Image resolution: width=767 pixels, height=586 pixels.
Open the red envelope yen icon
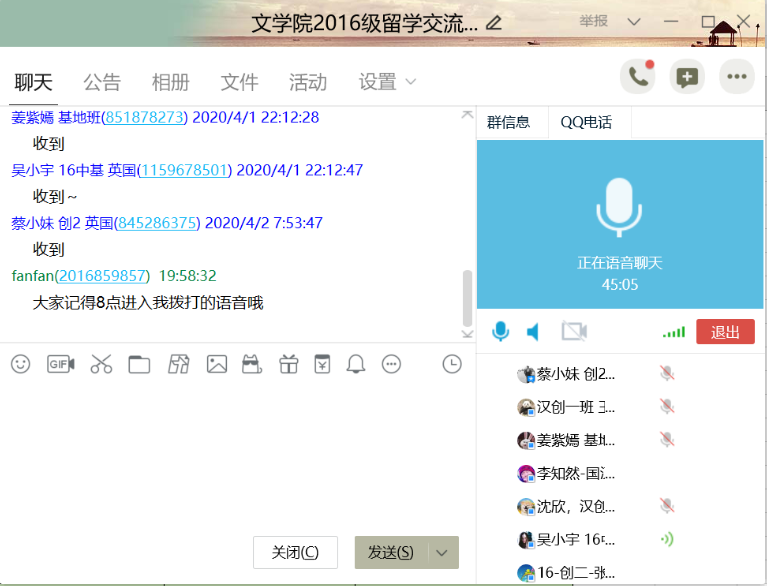click(322, 364)
